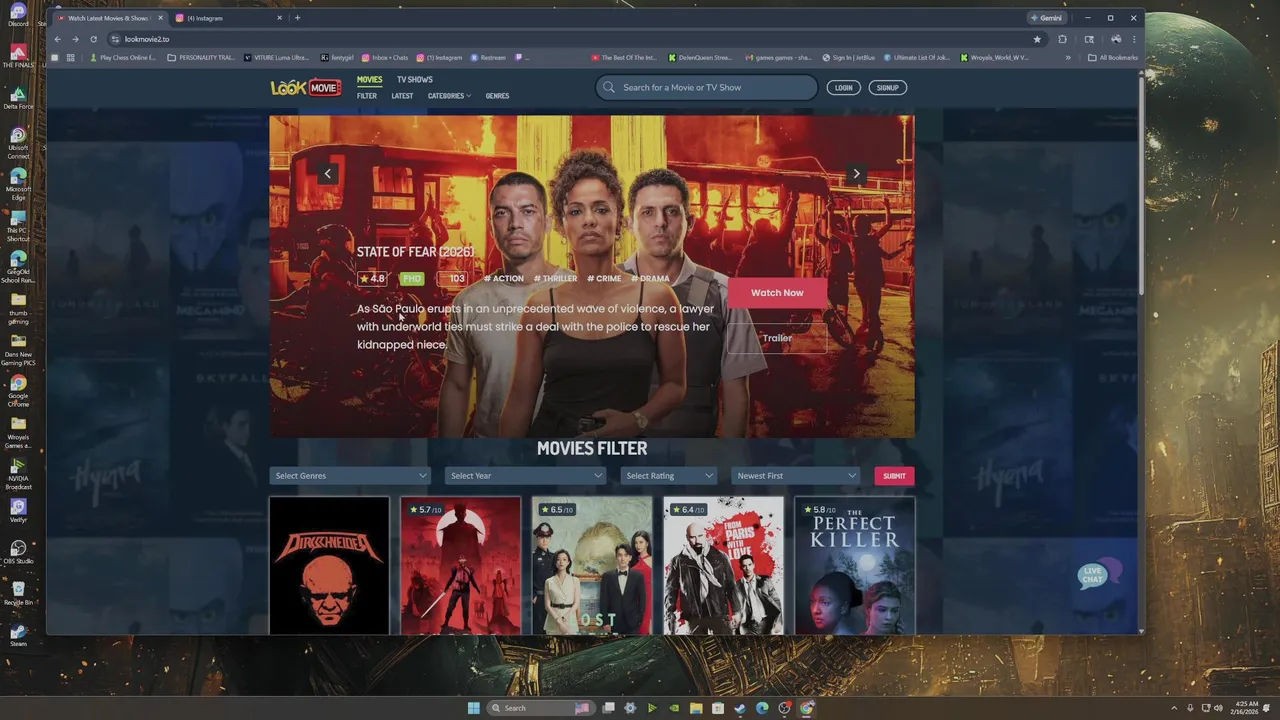Screen dimensions: 1280x720
Task: Select THE FINALS desktop icon
Action: [x=18, y=56]
